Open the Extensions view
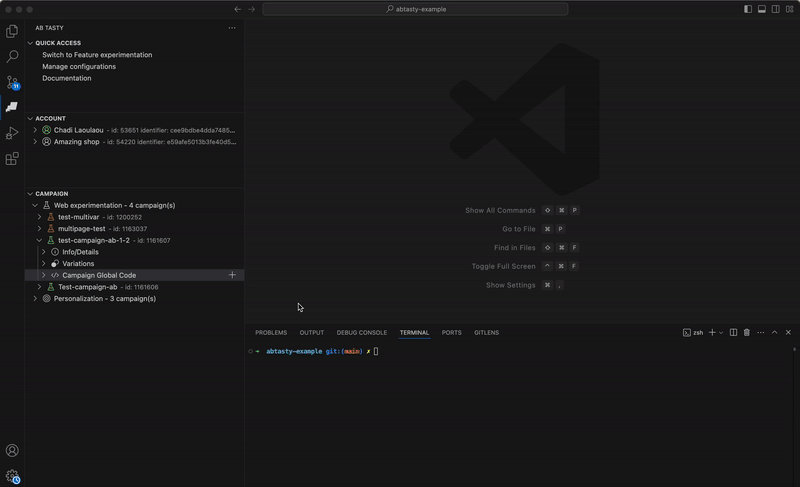The height and width of the screenshot is (487, 800). (x=12, y=159)
